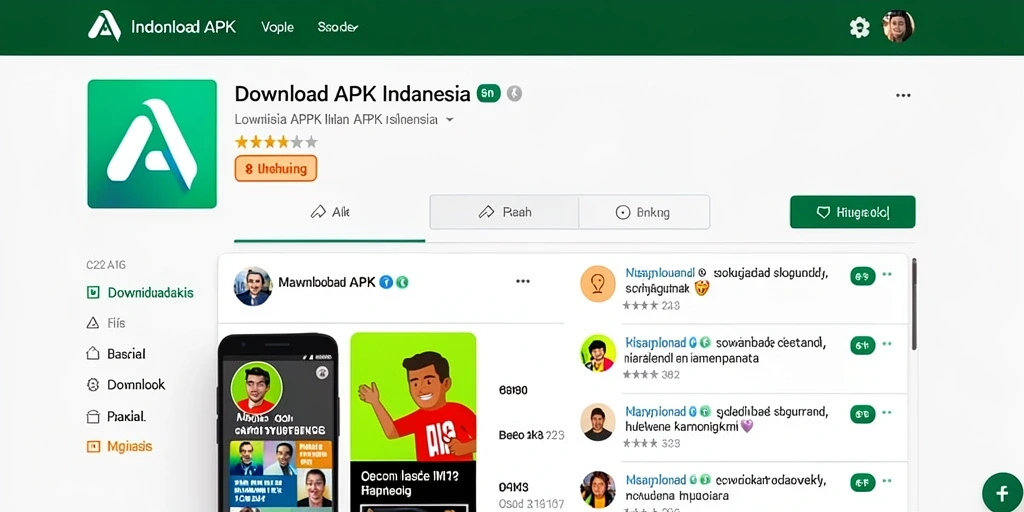Open 'Ssoder' in the top navigation

(x=338, y=27)
